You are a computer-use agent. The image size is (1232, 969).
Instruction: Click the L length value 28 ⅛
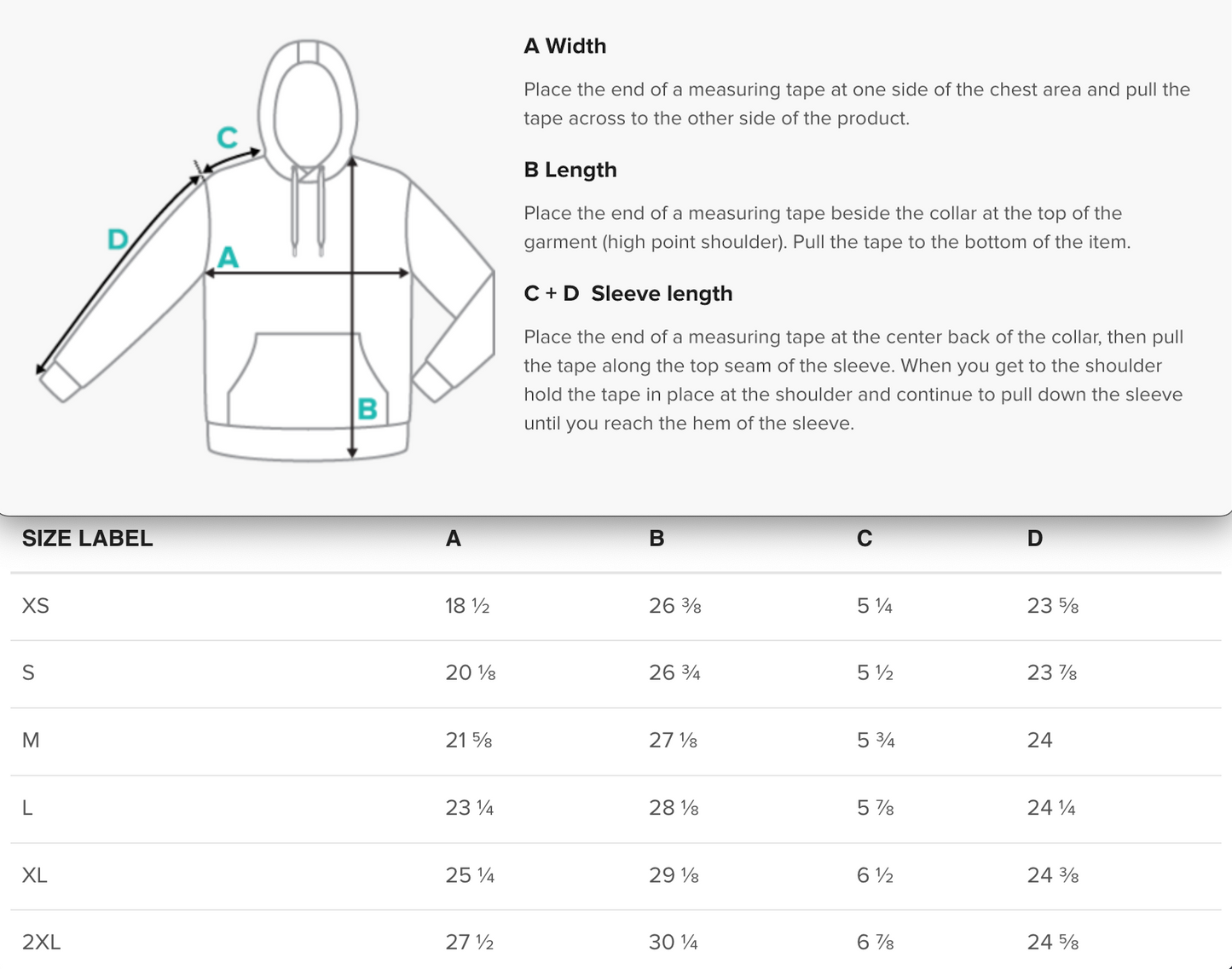click(x=674, y=807)
